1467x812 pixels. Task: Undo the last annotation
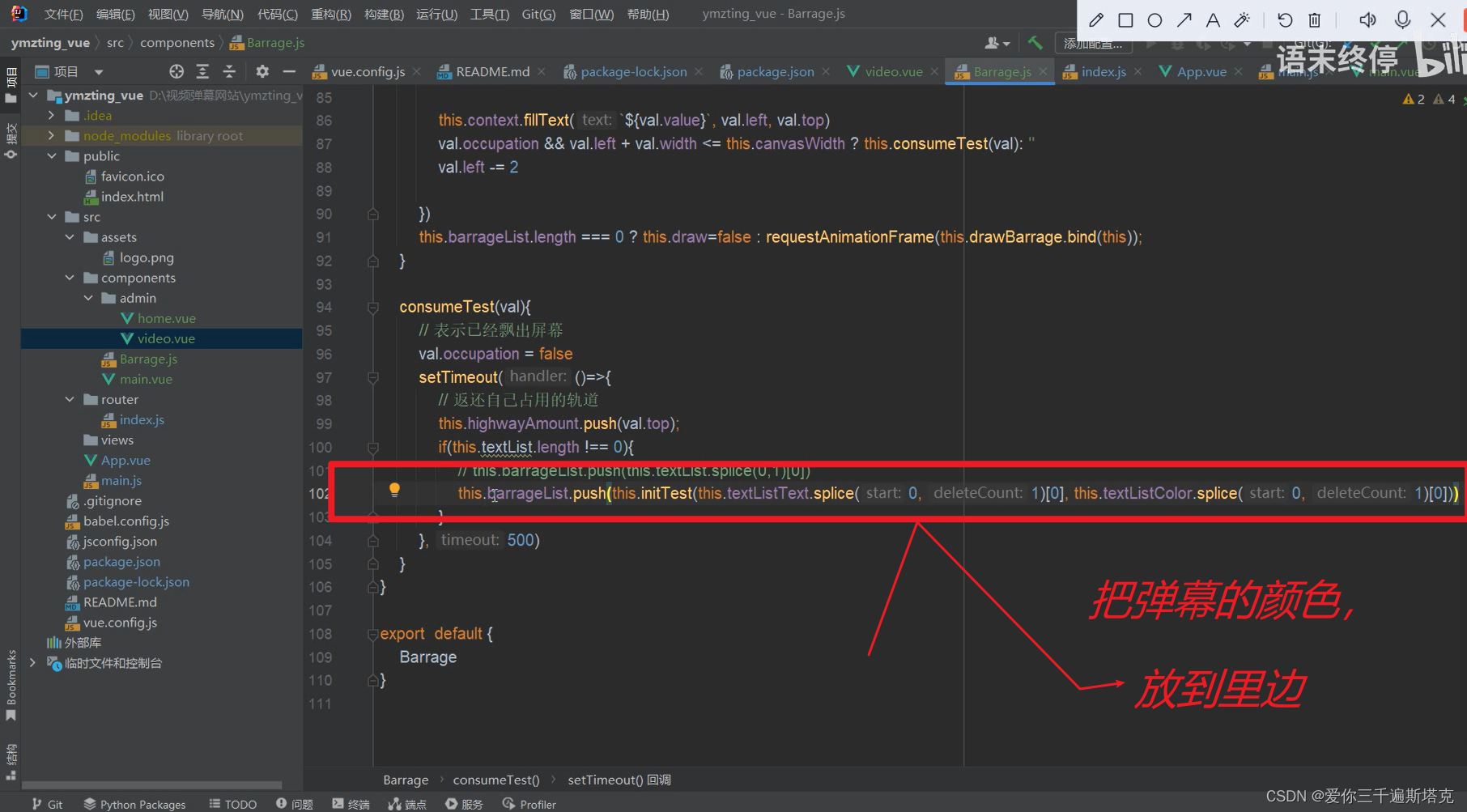click(1285, 20)
